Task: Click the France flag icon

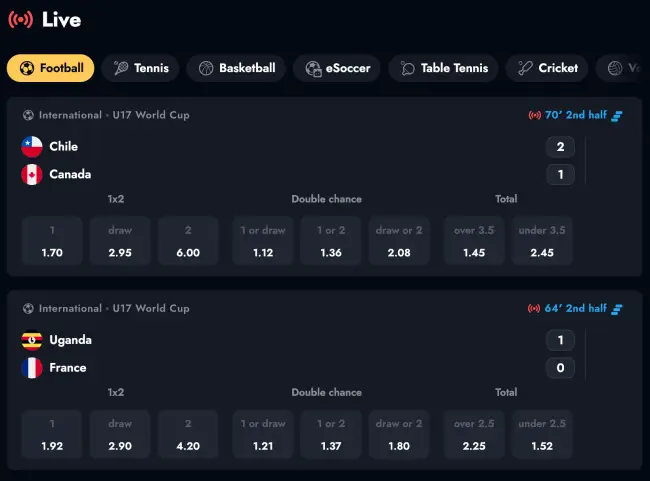Action: point(32,368)
